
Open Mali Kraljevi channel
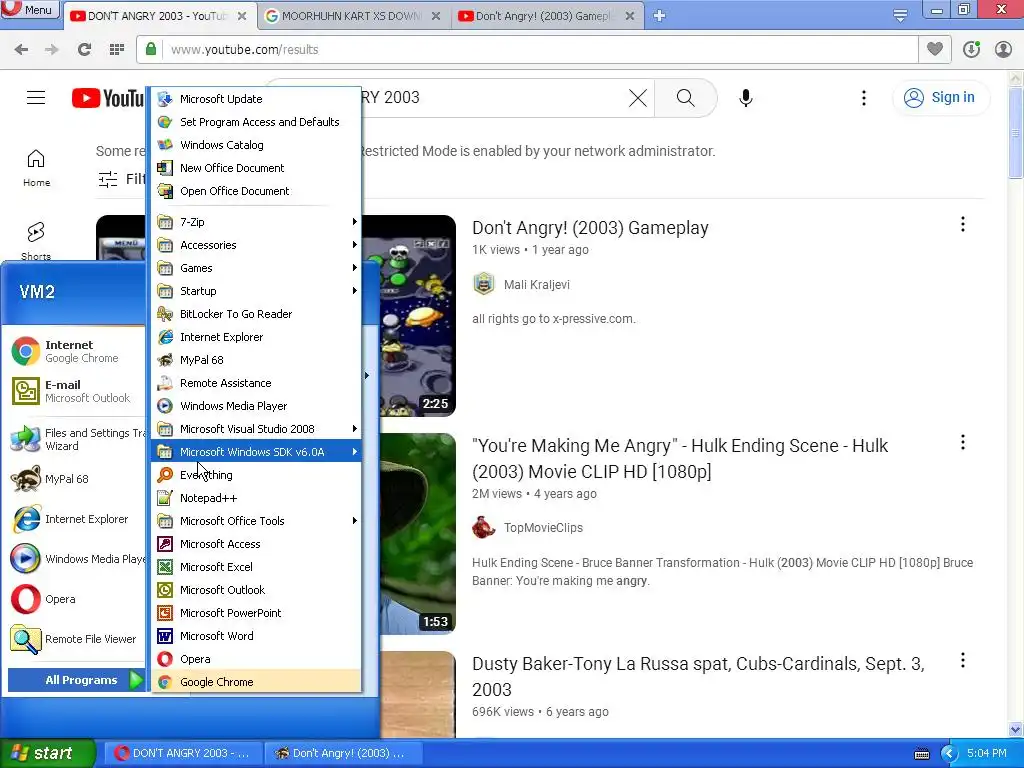[537, 285]
